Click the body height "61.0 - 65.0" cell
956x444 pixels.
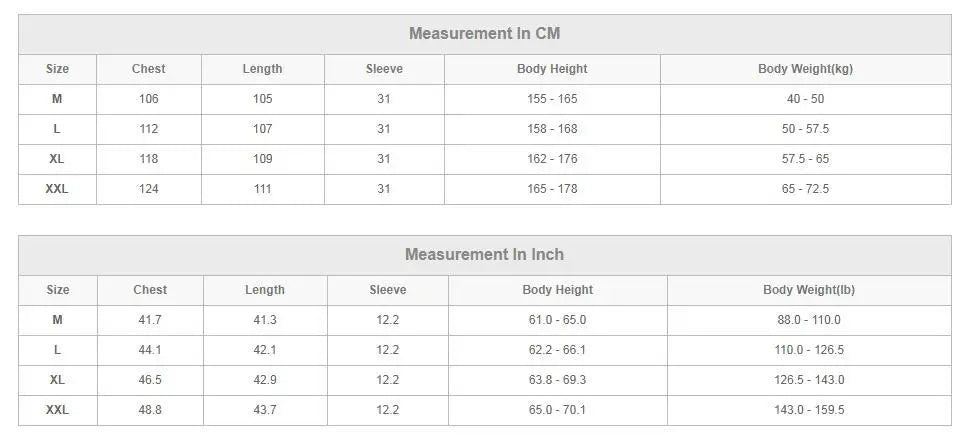click(557, 320)
